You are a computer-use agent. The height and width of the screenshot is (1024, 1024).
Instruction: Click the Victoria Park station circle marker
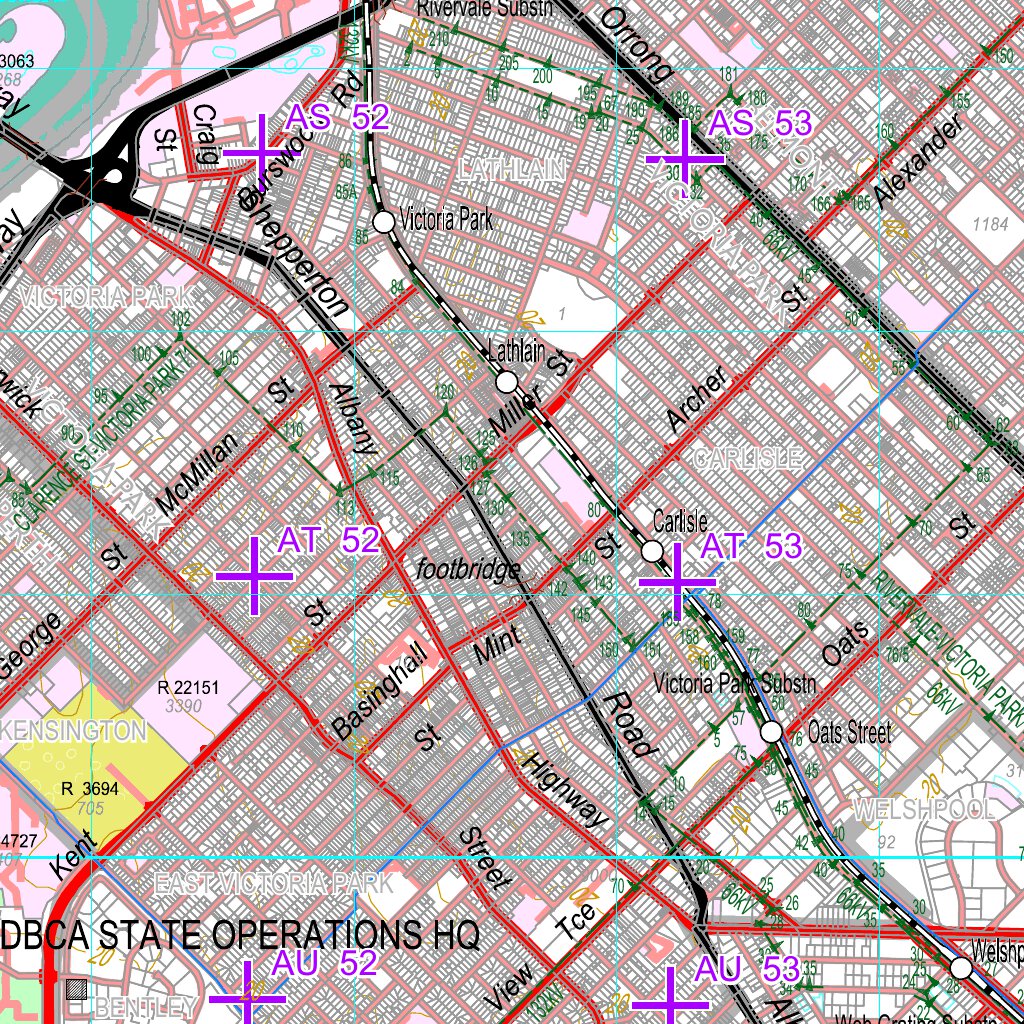click(x=384, y=222)
